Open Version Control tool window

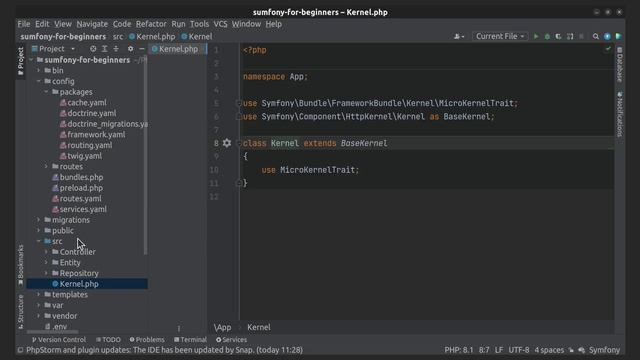click(58, 340)
